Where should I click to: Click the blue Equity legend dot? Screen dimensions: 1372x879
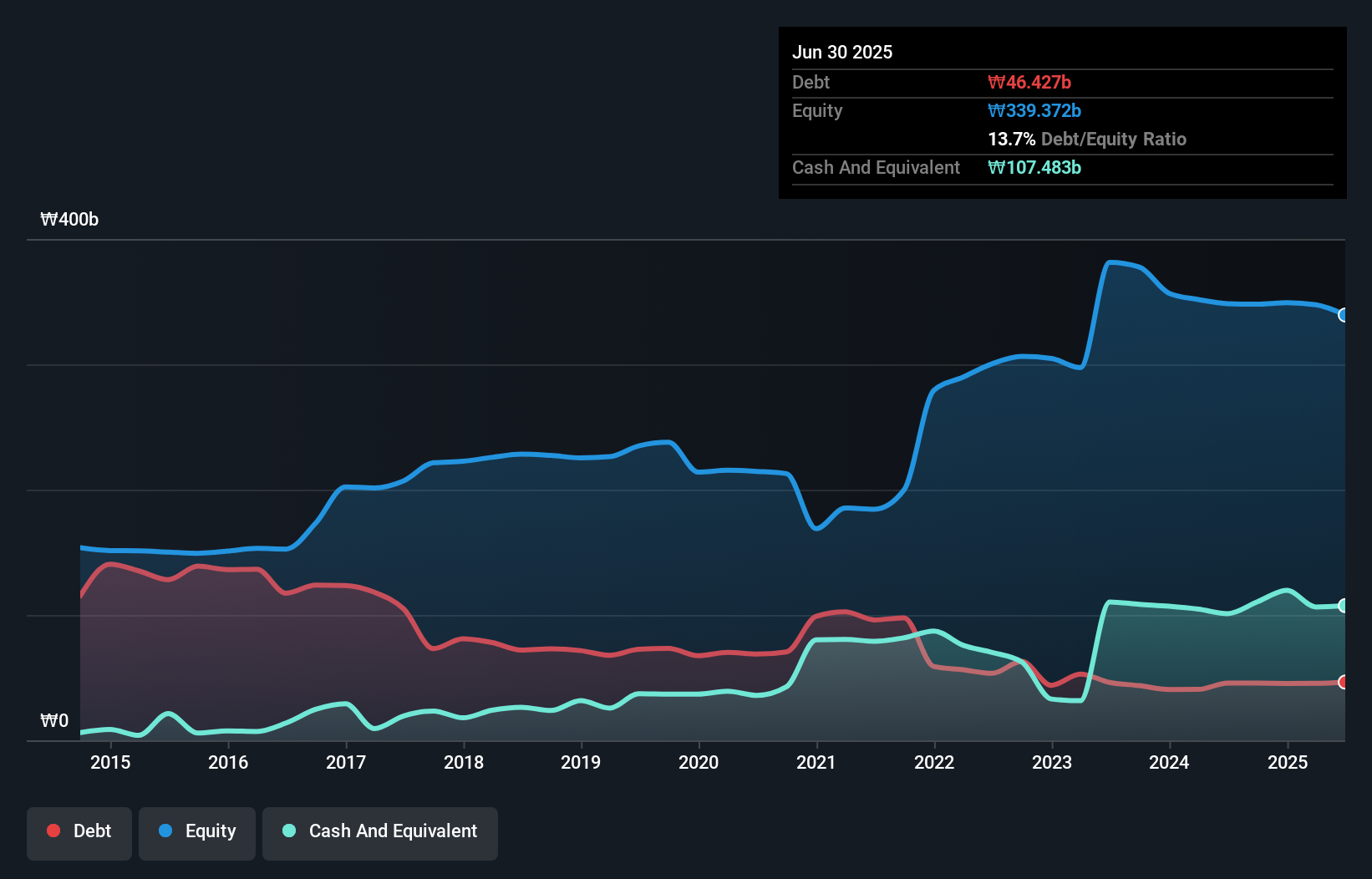165,831
